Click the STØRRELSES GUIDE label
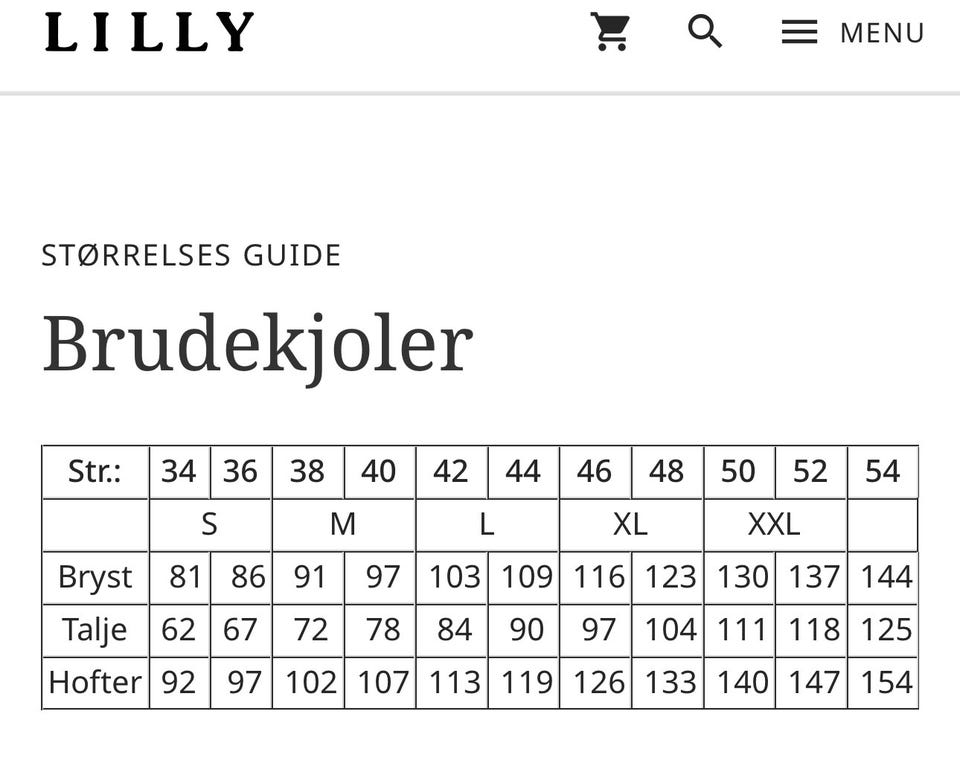 191,255
